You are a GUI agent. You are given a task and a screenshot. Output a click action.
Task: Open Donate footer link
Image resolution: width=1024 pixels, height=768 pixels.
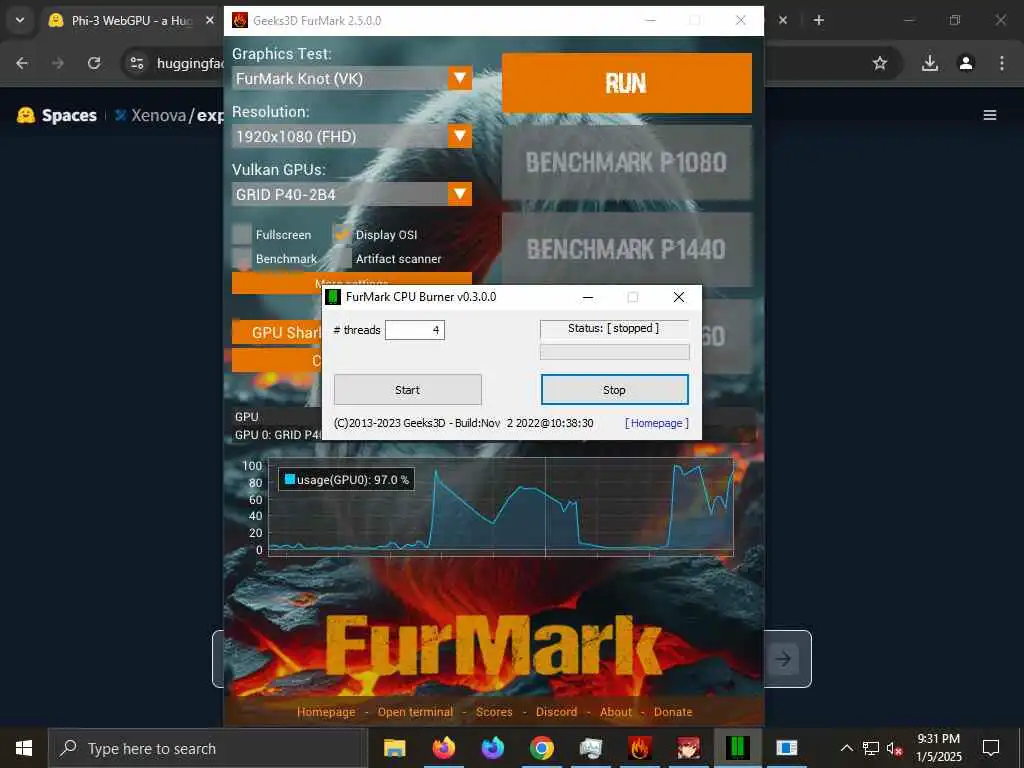click(x=673, y=712)
